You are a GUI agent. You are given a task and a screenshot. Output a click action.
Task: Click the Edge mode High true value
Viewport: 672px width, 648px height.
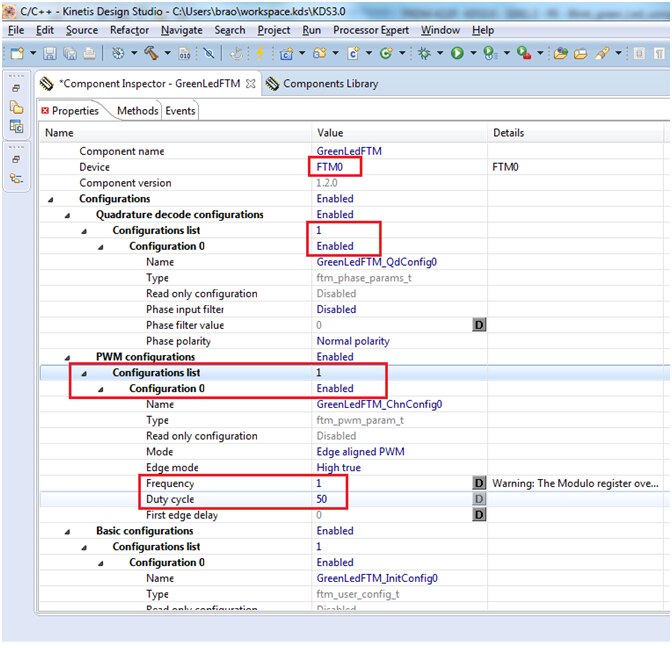pos(339,467)
